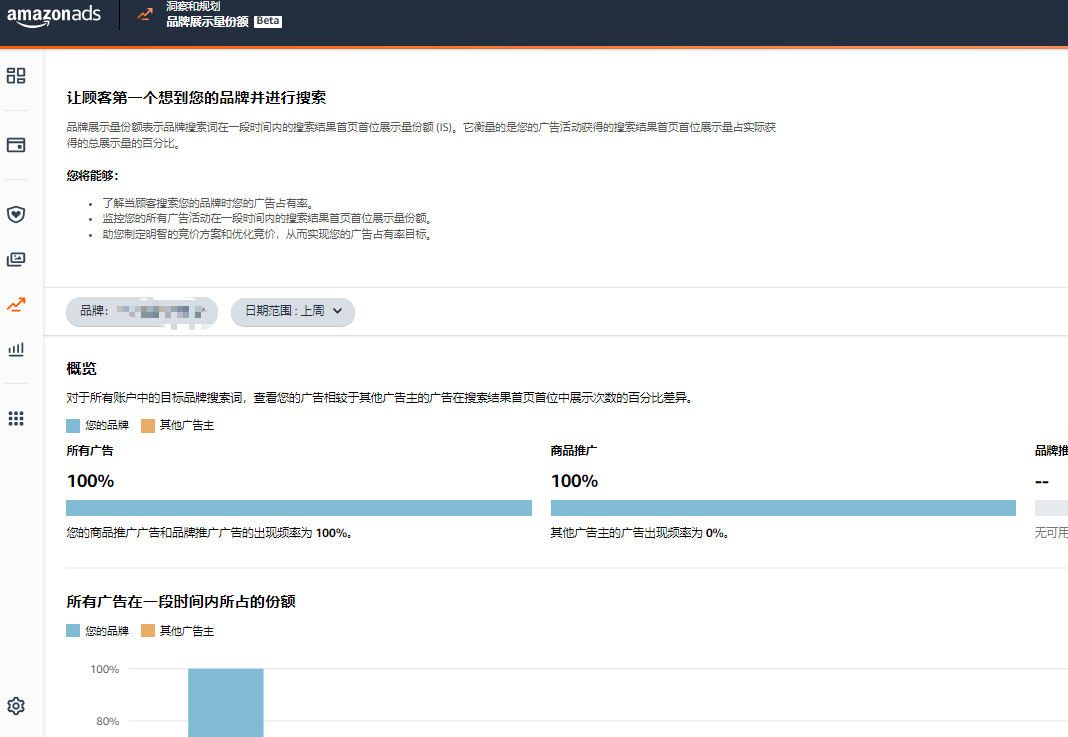The width and height of the screenshot is (1068, 737).
Task: Open the 日期范围 dropdown
Action: [292, 311]
